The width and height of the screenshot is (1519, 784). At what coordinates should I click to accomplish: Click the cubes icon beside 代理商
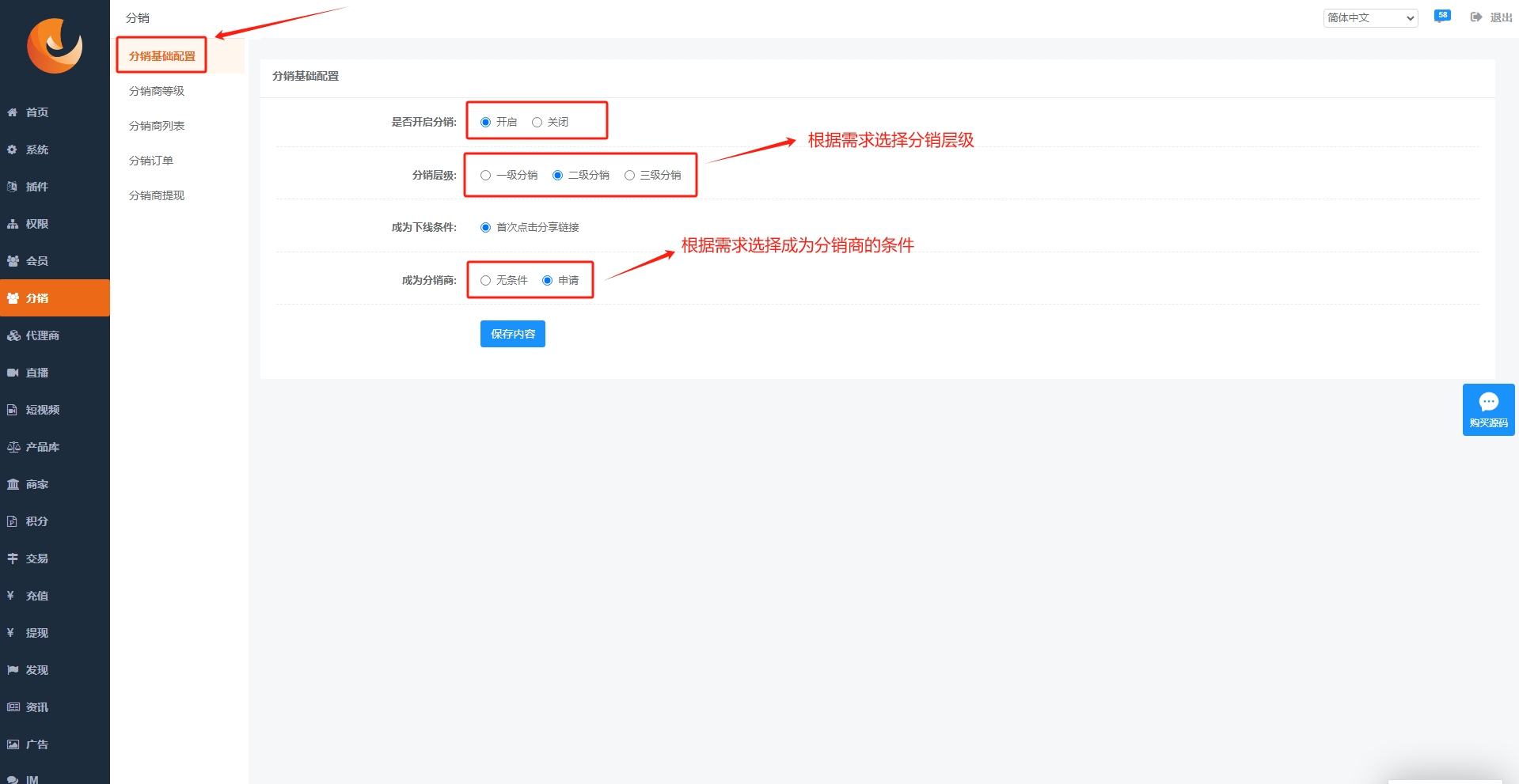click(13, 335)
